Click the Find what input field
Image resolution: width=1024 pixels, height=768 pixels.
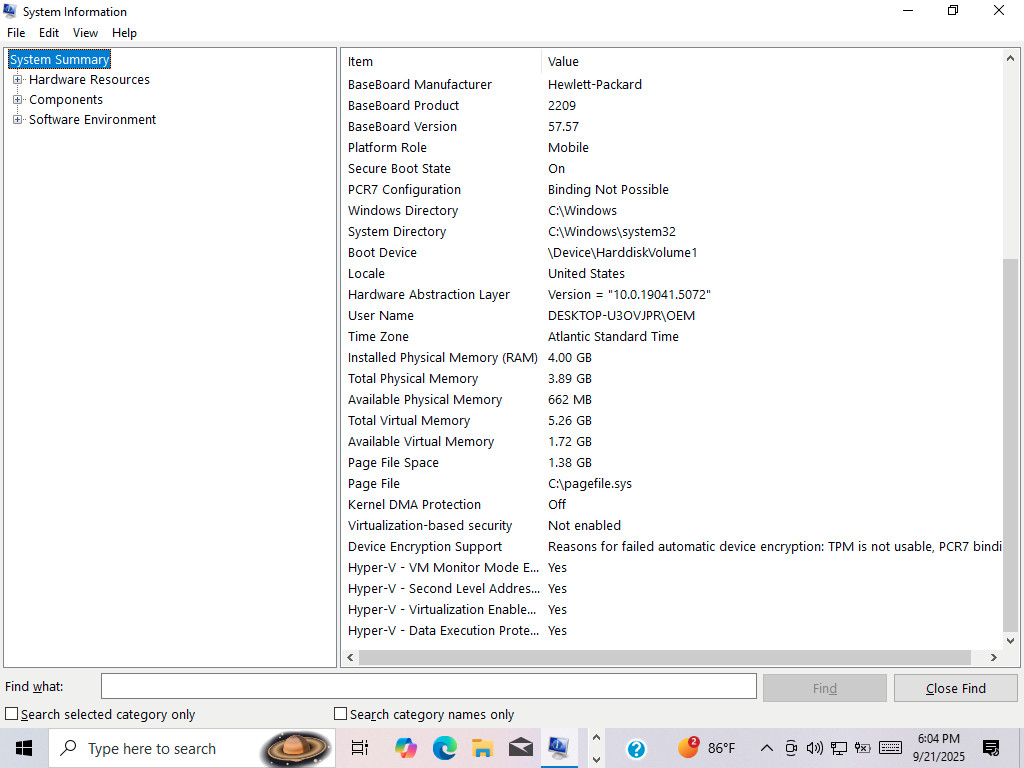[428, 686]
